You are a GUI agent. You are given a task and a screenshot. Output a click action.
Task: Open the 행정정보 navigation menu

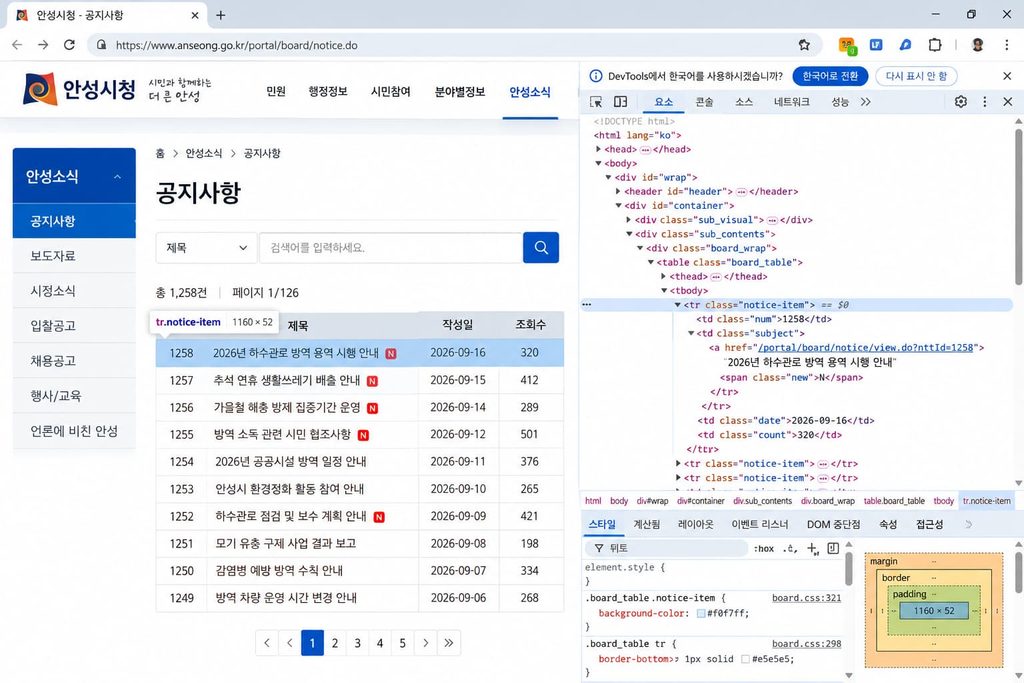(x=328, y=91)
